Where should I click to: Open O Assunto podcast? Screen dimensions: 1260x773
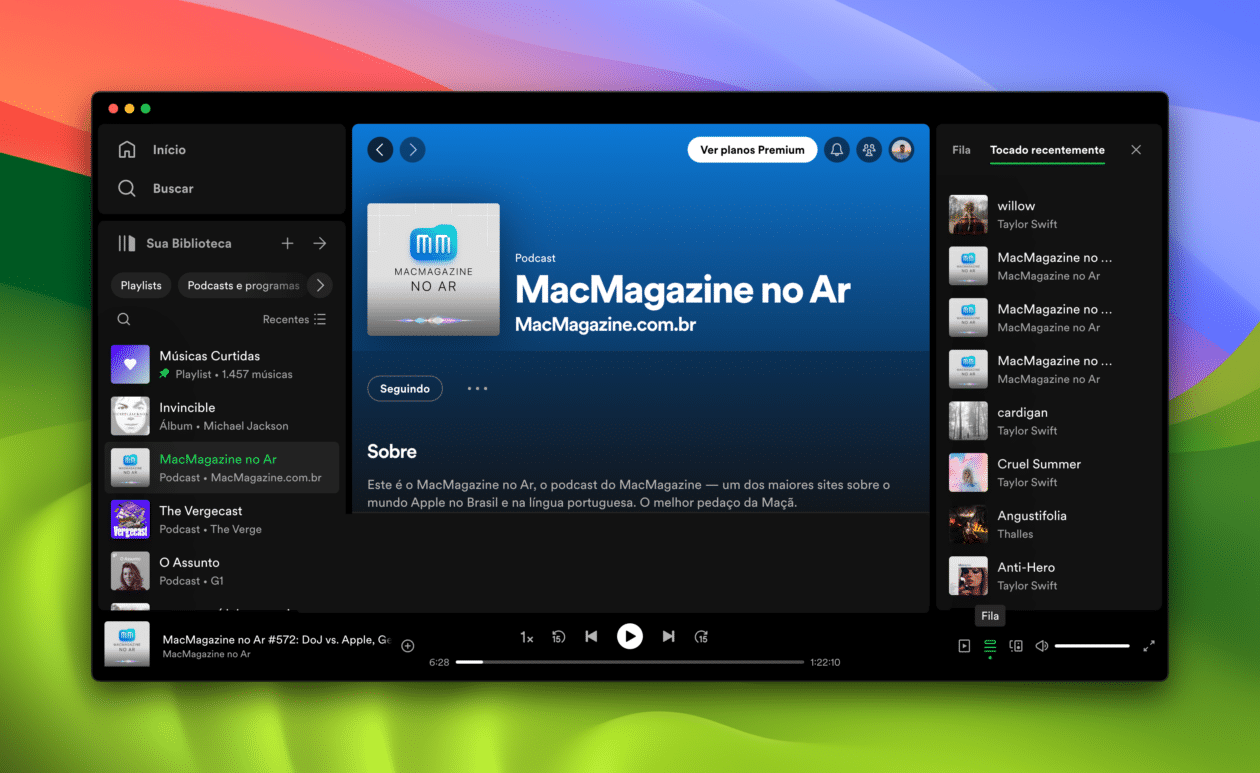(x=222, y=571)
